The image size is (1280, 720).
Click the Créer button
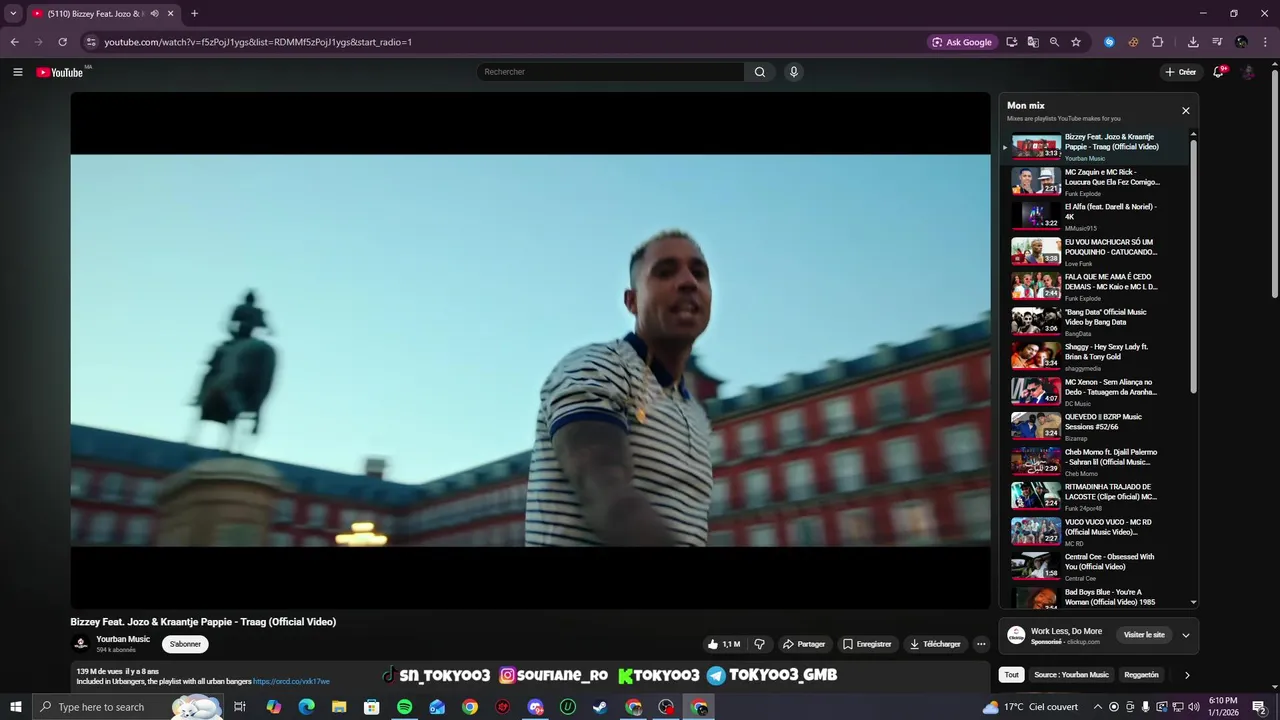click(x=1181, y=72)
